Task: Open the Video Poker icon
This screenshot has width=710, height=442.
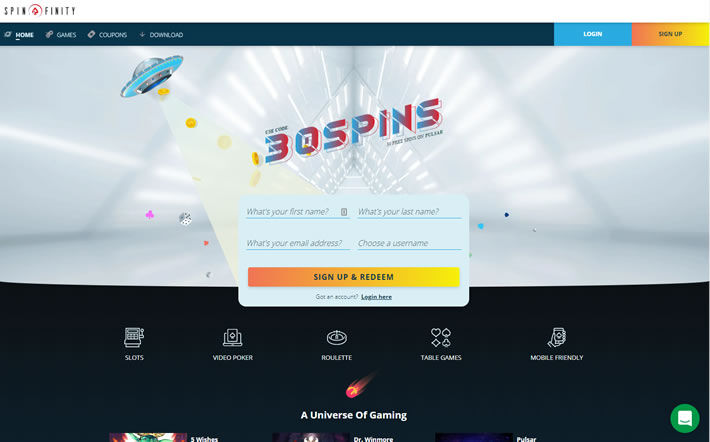Action: click(233, 338)
